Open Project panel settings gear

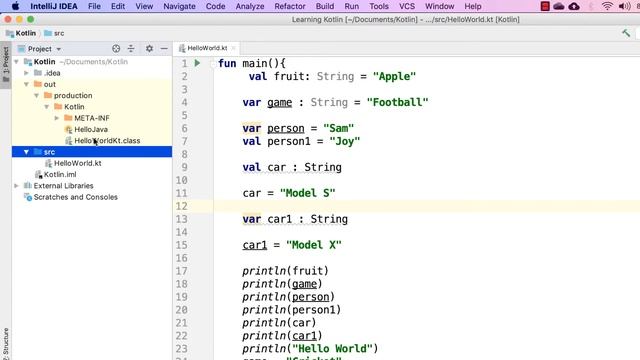[149, 49]
